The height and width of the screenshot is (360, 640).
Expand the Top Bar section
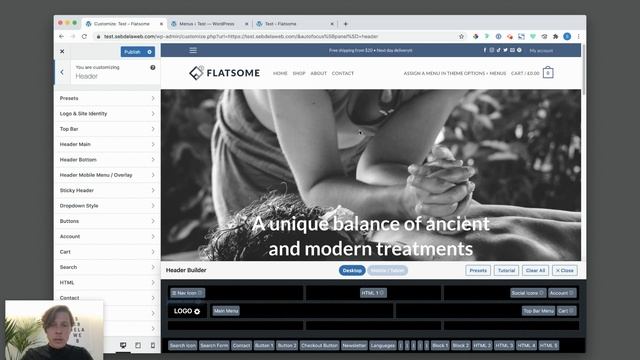point(107,129)
